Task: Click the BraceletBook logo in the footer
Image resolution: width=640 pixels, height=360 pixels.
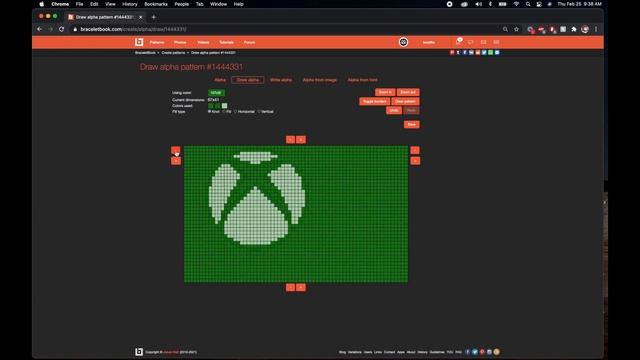Action: [x=139, y=352]
